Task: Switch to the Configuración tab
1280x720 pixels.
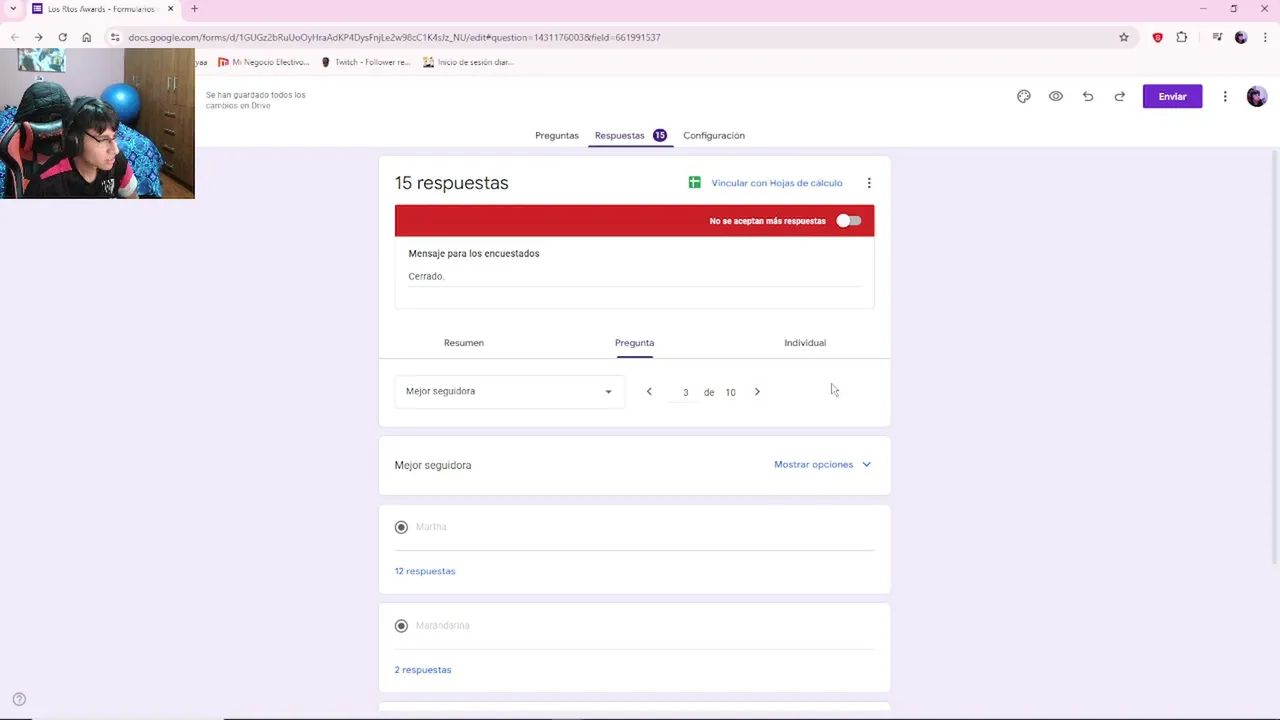Action: tap(714, 135)
